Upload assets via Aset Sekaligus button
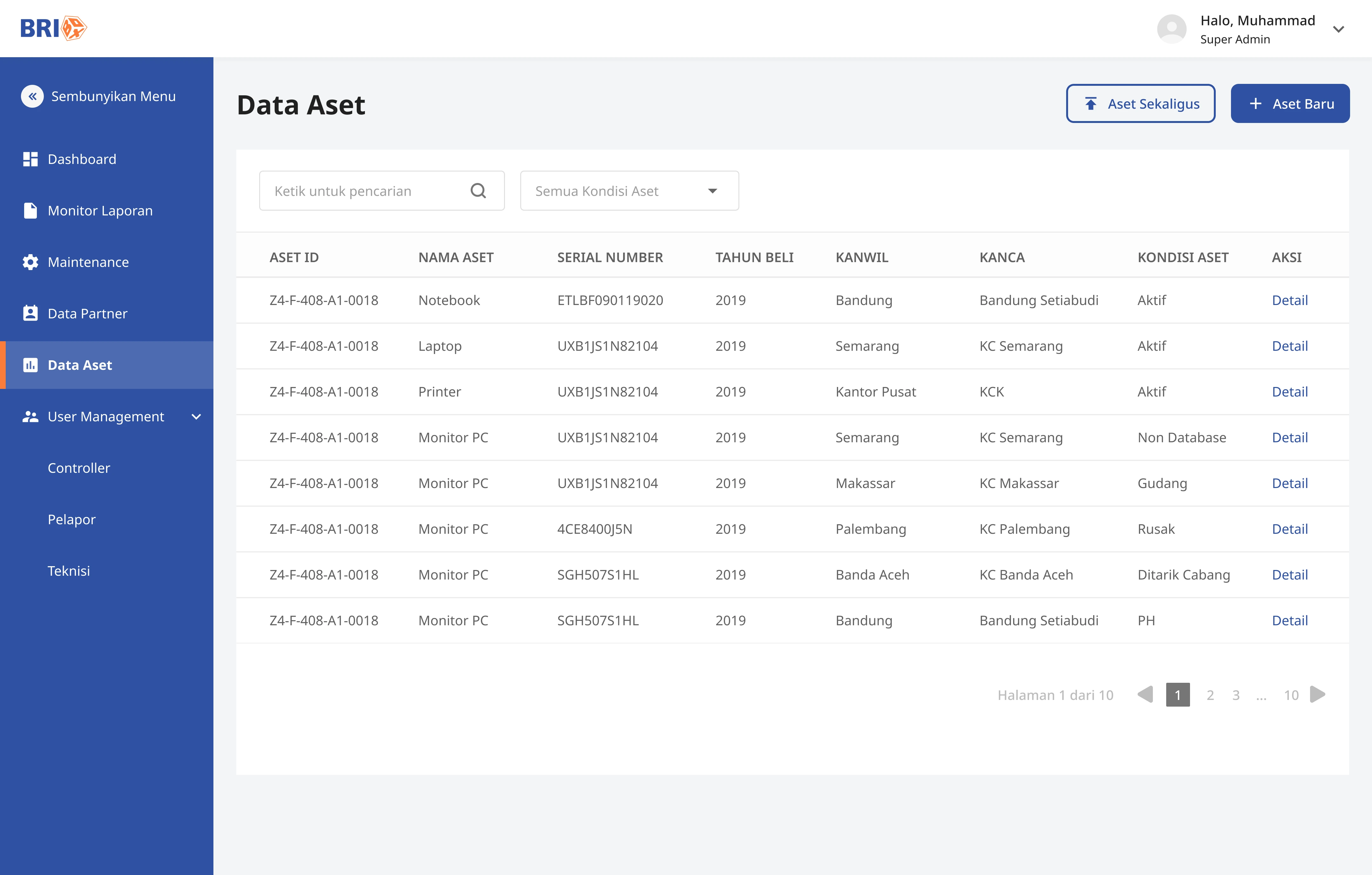 (1141, 103)
